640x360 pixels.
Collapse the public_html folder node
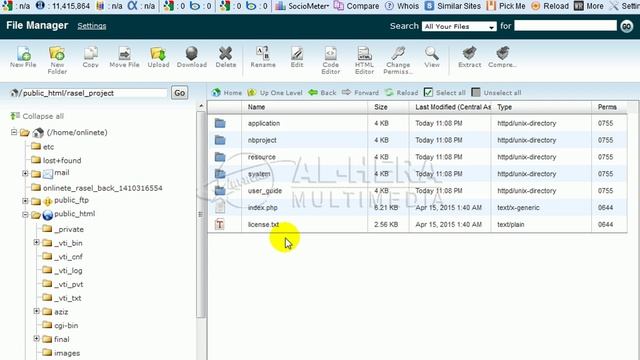click(25, 214)
